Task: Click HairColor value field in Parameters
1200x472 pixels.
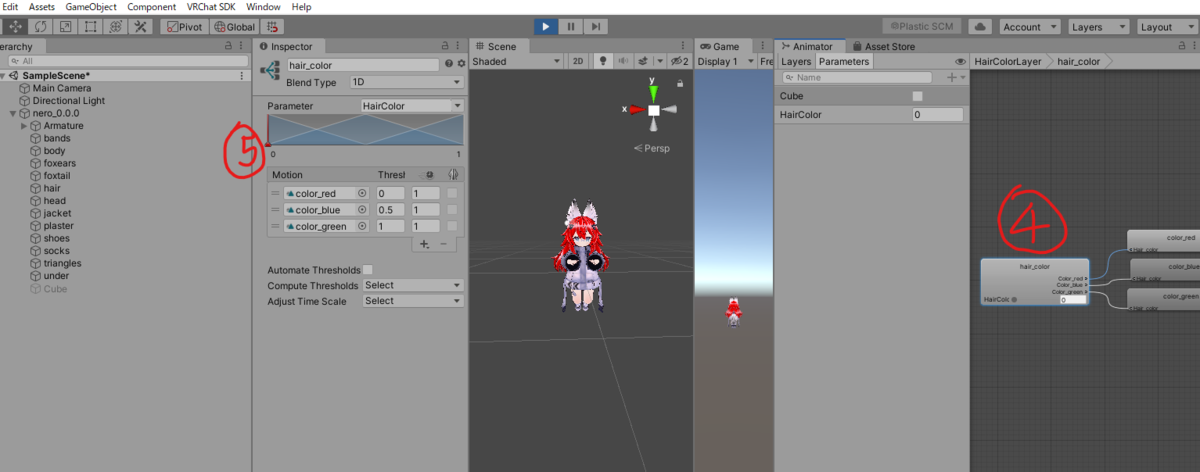Action: click(938, 116)
